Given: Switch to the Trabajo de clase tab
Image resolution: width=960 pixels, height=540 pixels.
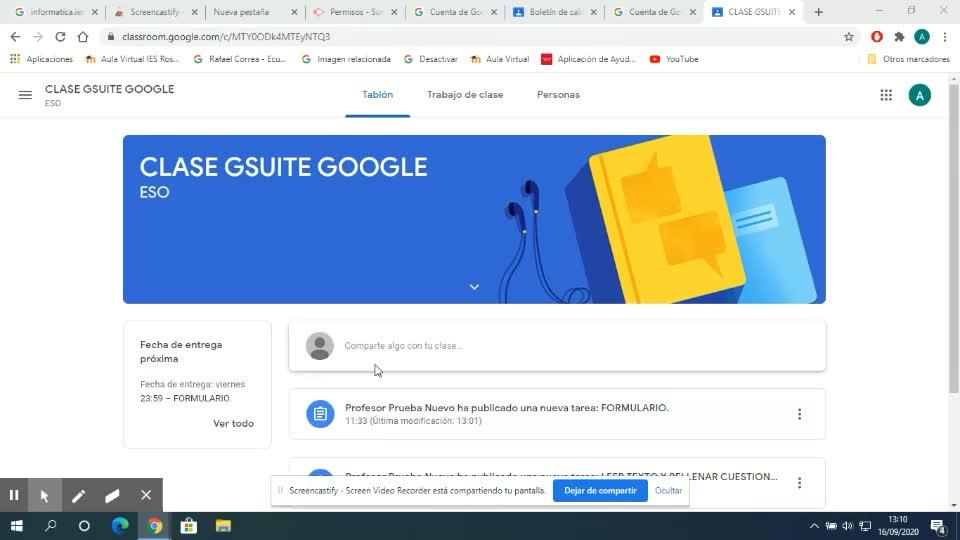Looking at the screenshot, I should [x=465, y=95].
